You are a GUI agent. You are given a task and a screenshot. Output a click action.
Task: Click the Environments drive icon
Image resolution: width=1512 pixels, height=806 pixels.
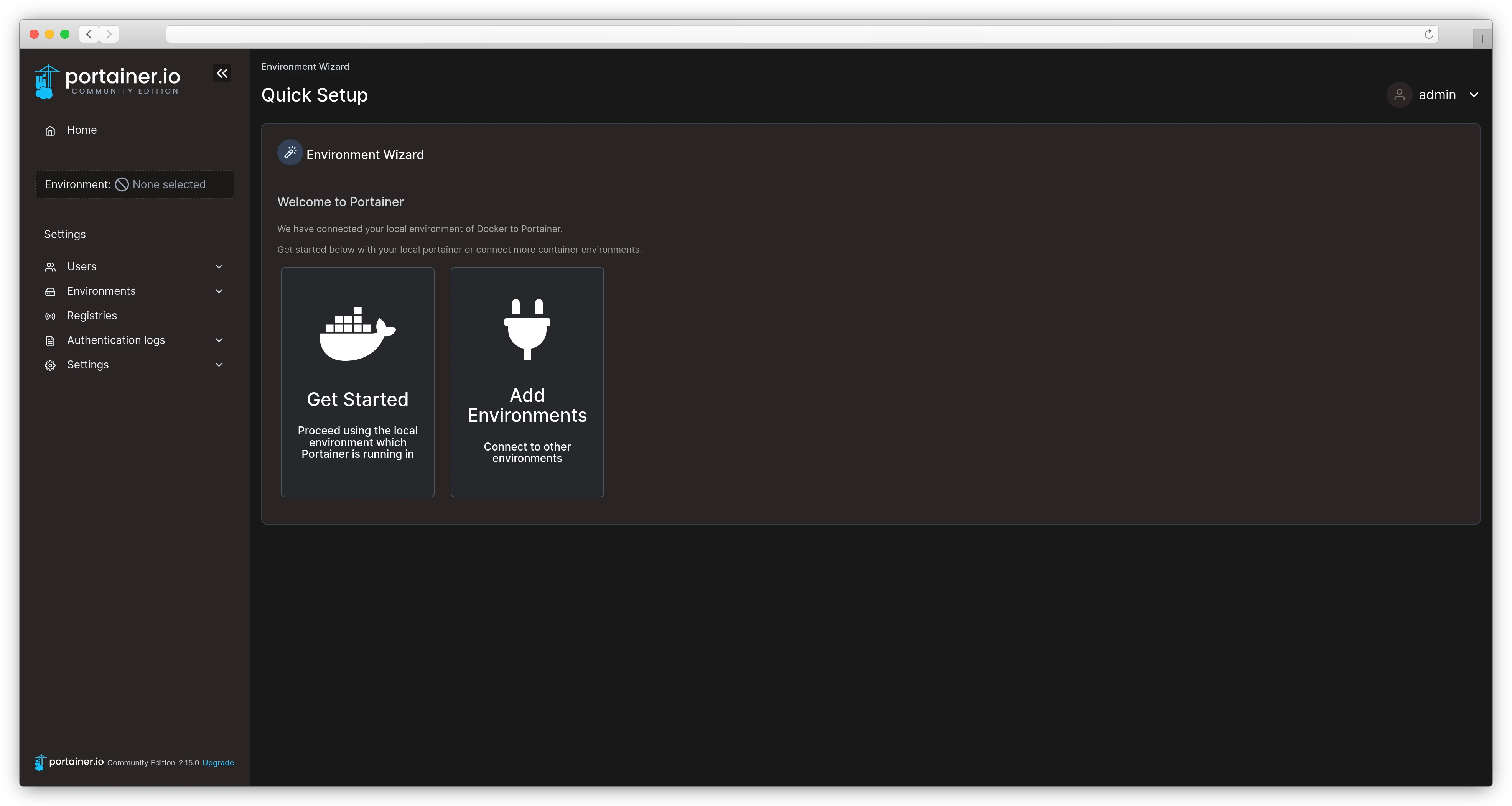click(51, 291)
